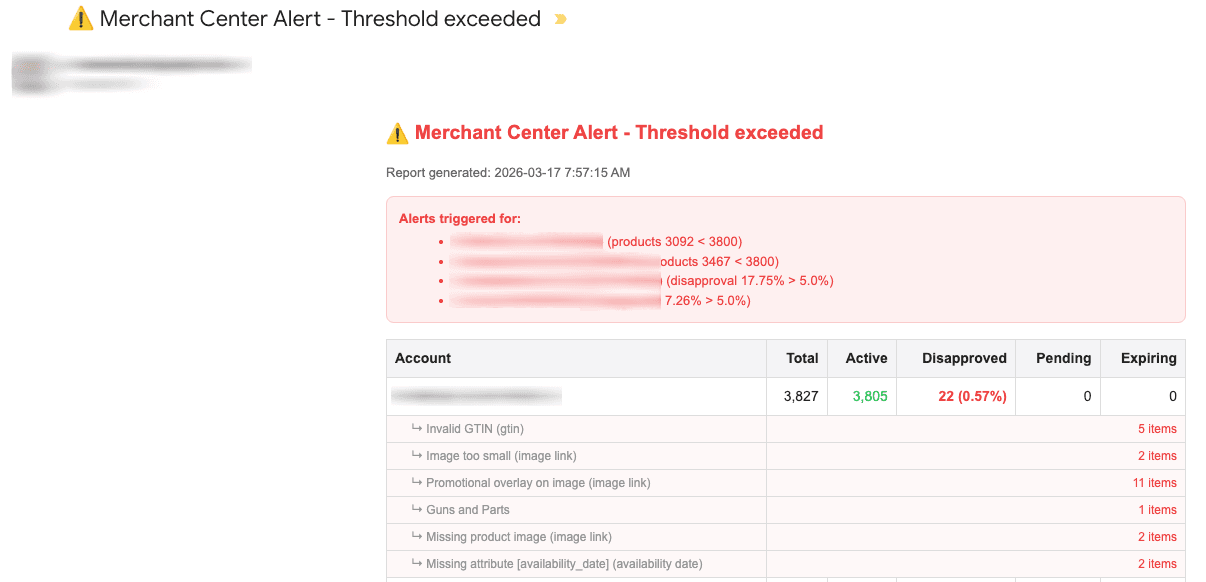Click the branch arrow beside Invalid GTIN

point(417,428)
